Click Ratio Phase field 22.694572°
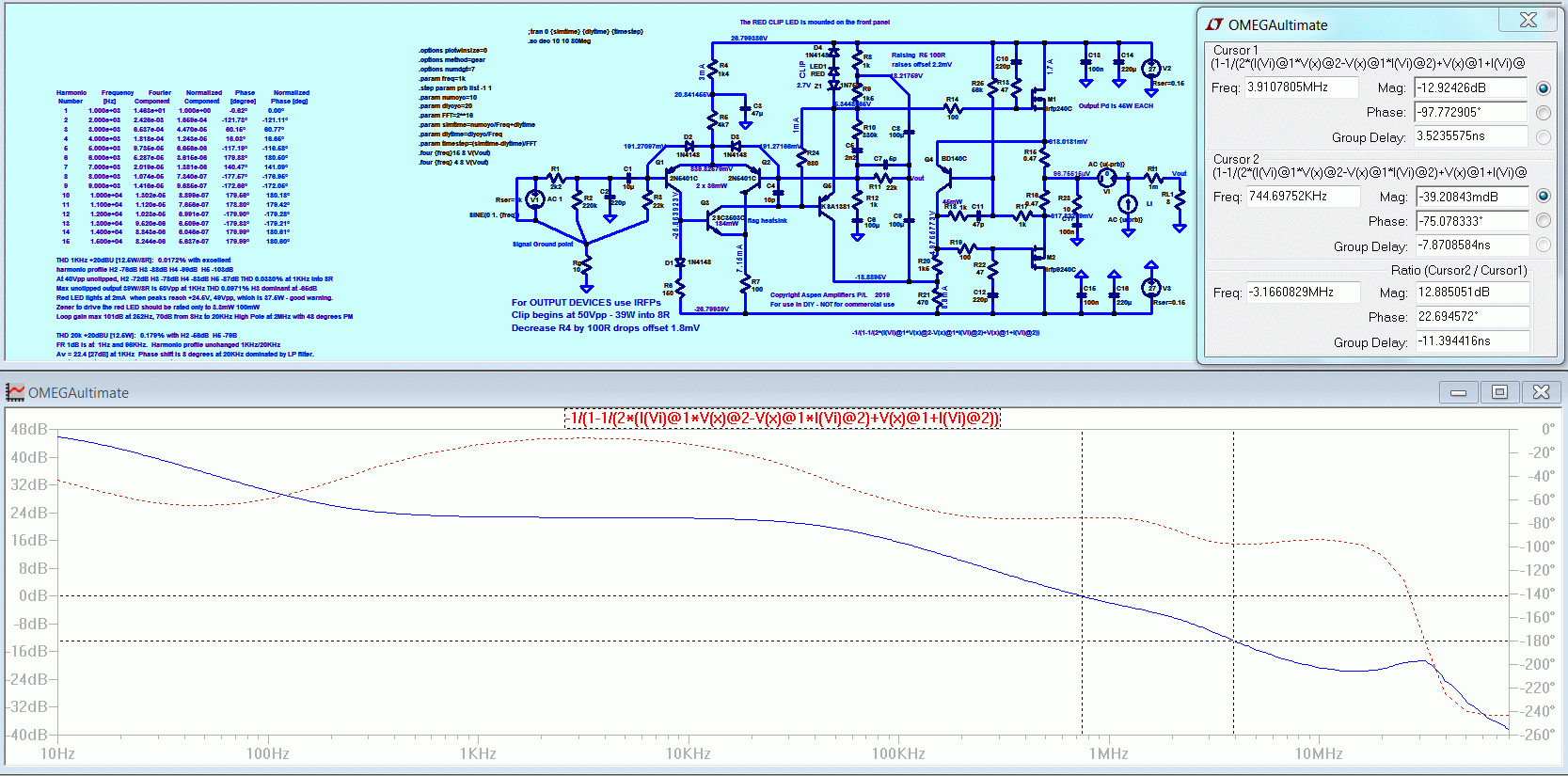This screenshot has height=776, width=1568. pos(1472,317)
